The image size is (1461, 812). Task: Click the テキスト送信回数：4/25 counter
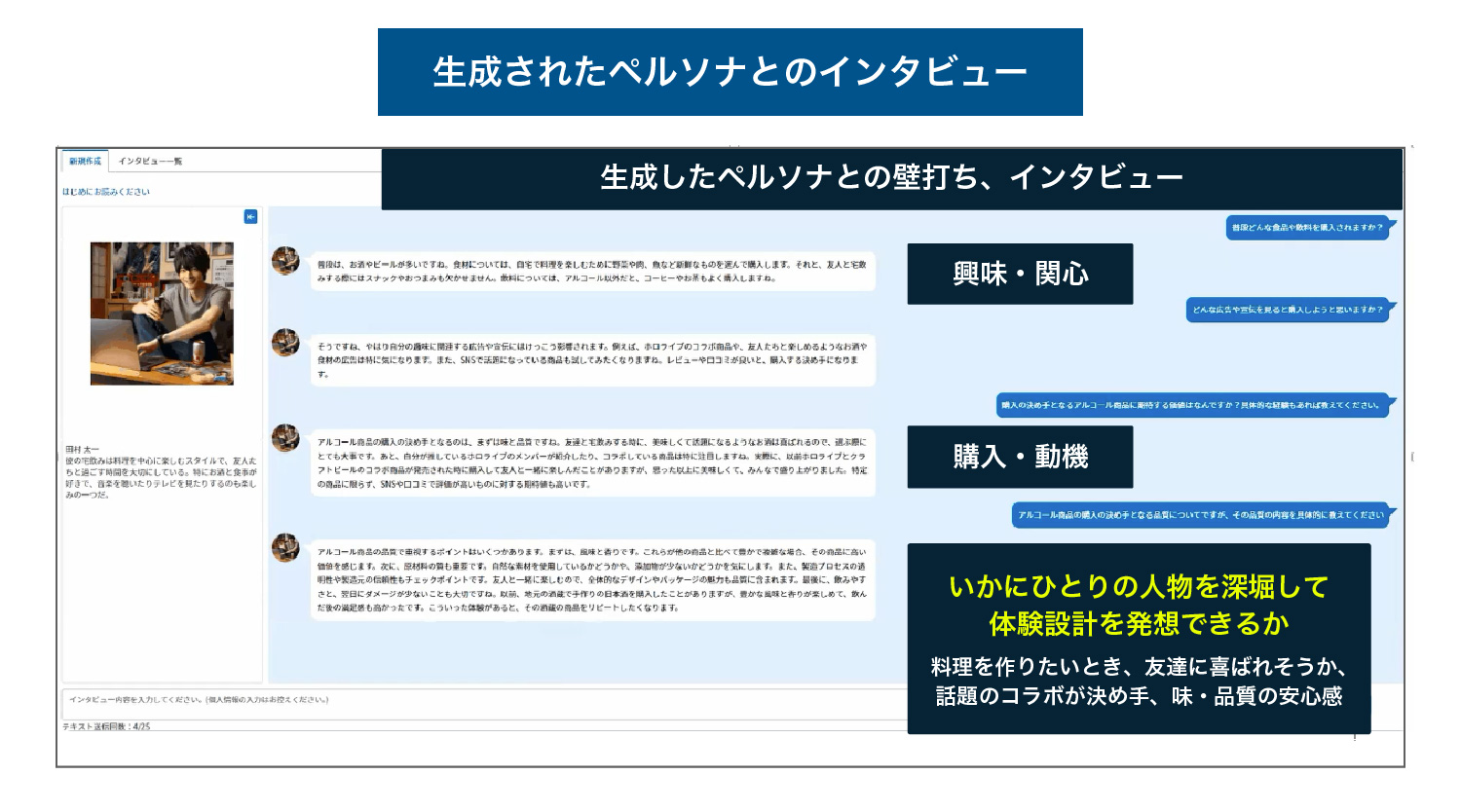pos(106,726)
